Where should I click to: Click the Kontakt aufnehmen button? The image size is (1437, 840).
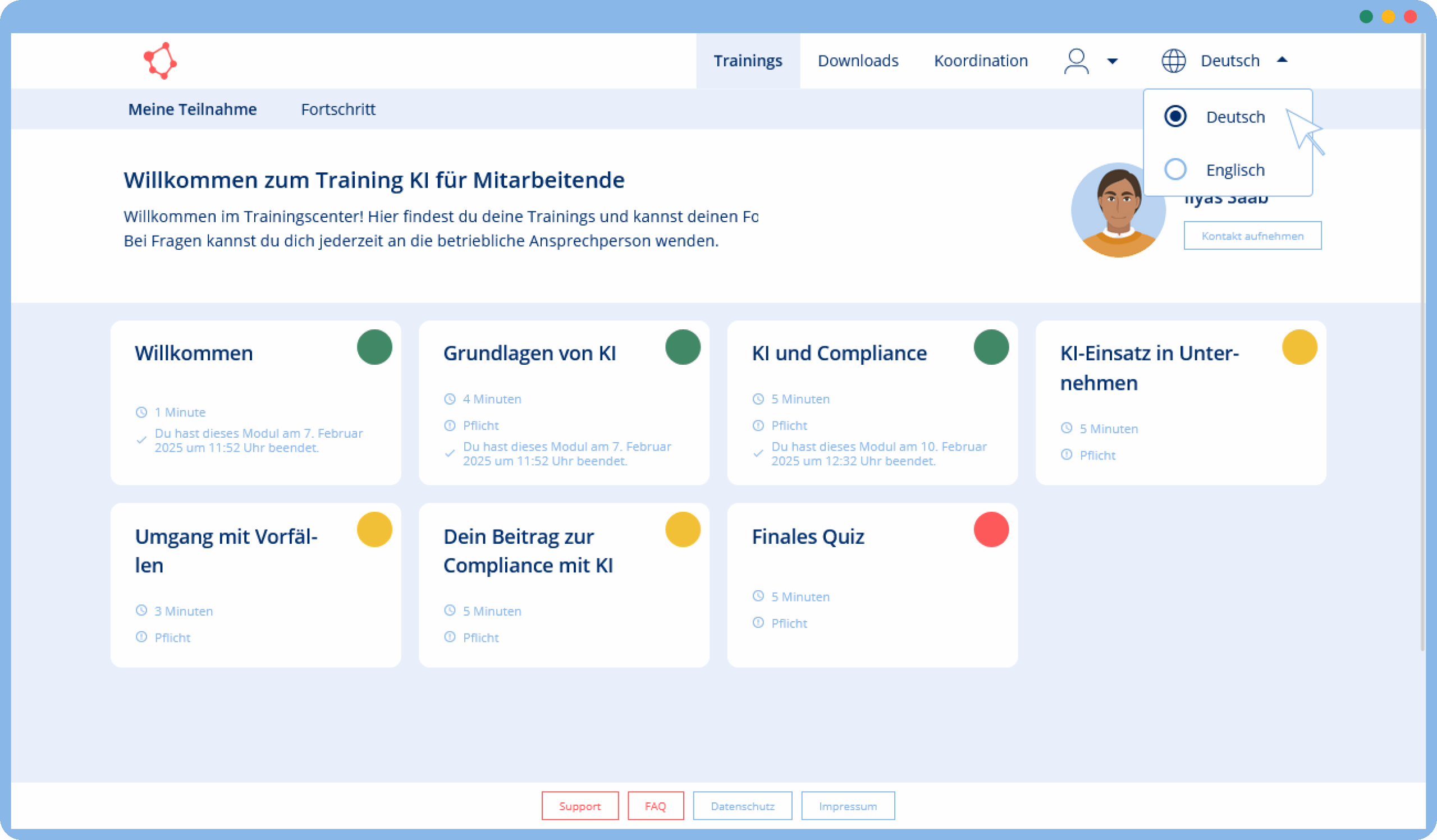[x=1252, y=235]
